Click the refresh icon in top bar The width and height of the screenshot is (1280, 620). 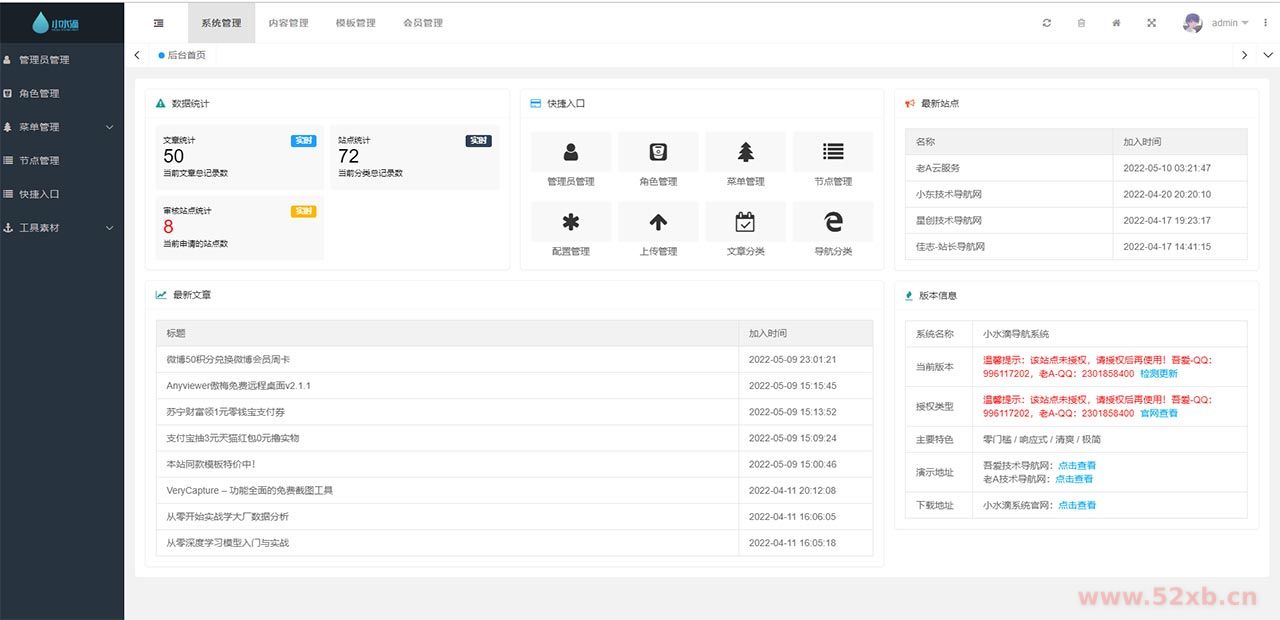point(1047,23)
